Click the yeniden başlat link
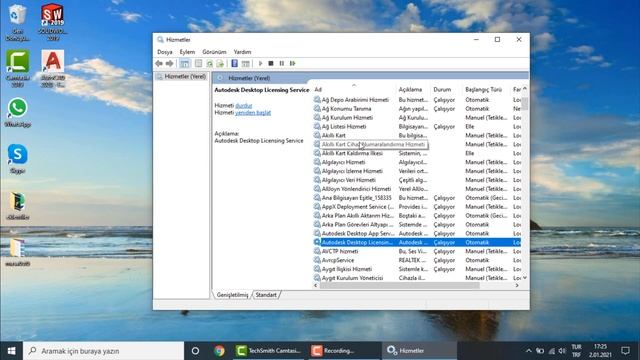Screen dimensions: 640x360 point(253,113)
